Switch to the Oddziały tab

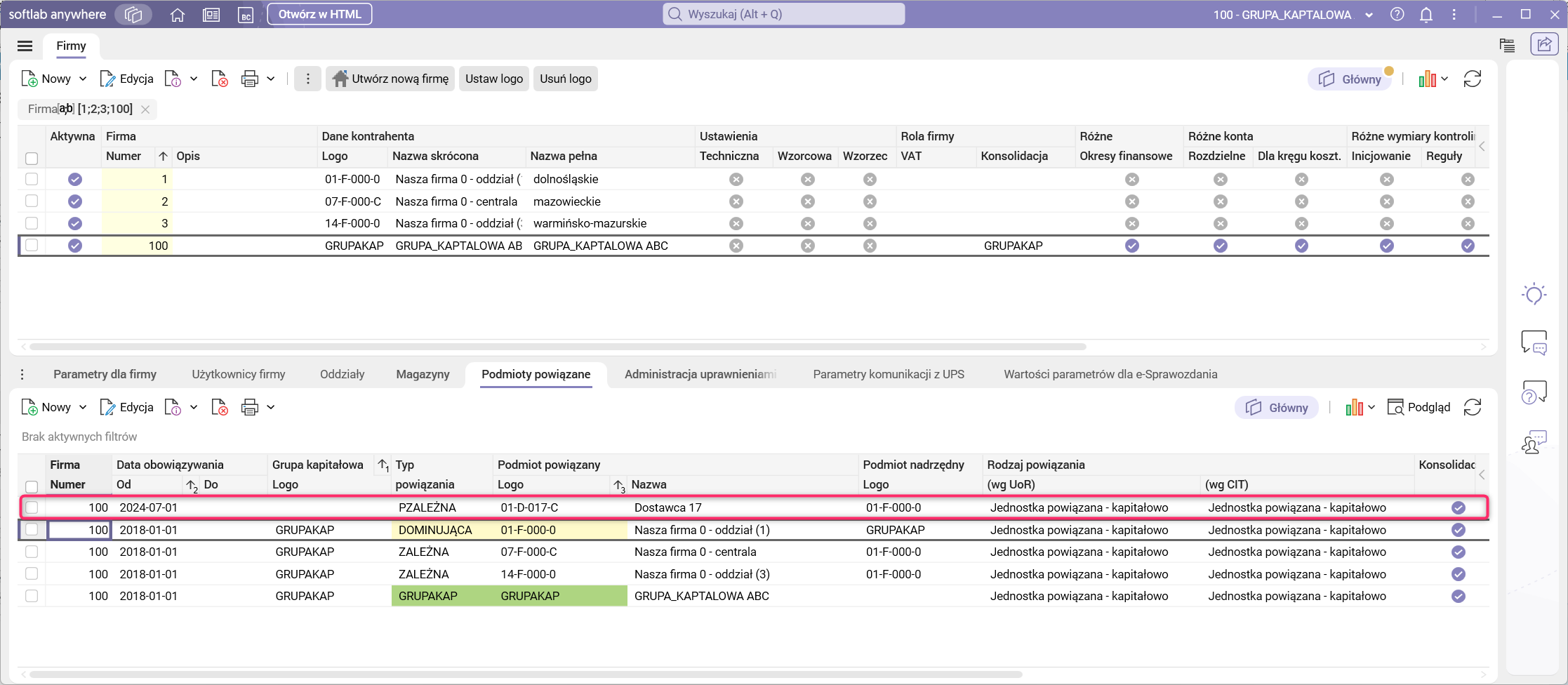tap(342, 375)
